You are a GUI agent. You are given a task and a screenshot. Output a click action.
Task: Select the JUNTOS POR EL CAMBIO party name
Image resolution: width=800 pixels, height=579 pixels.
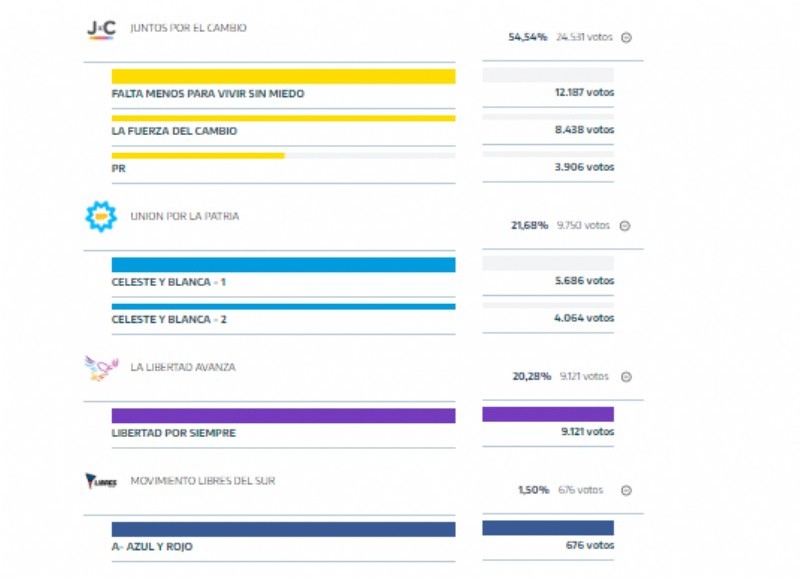pos(188,28)
